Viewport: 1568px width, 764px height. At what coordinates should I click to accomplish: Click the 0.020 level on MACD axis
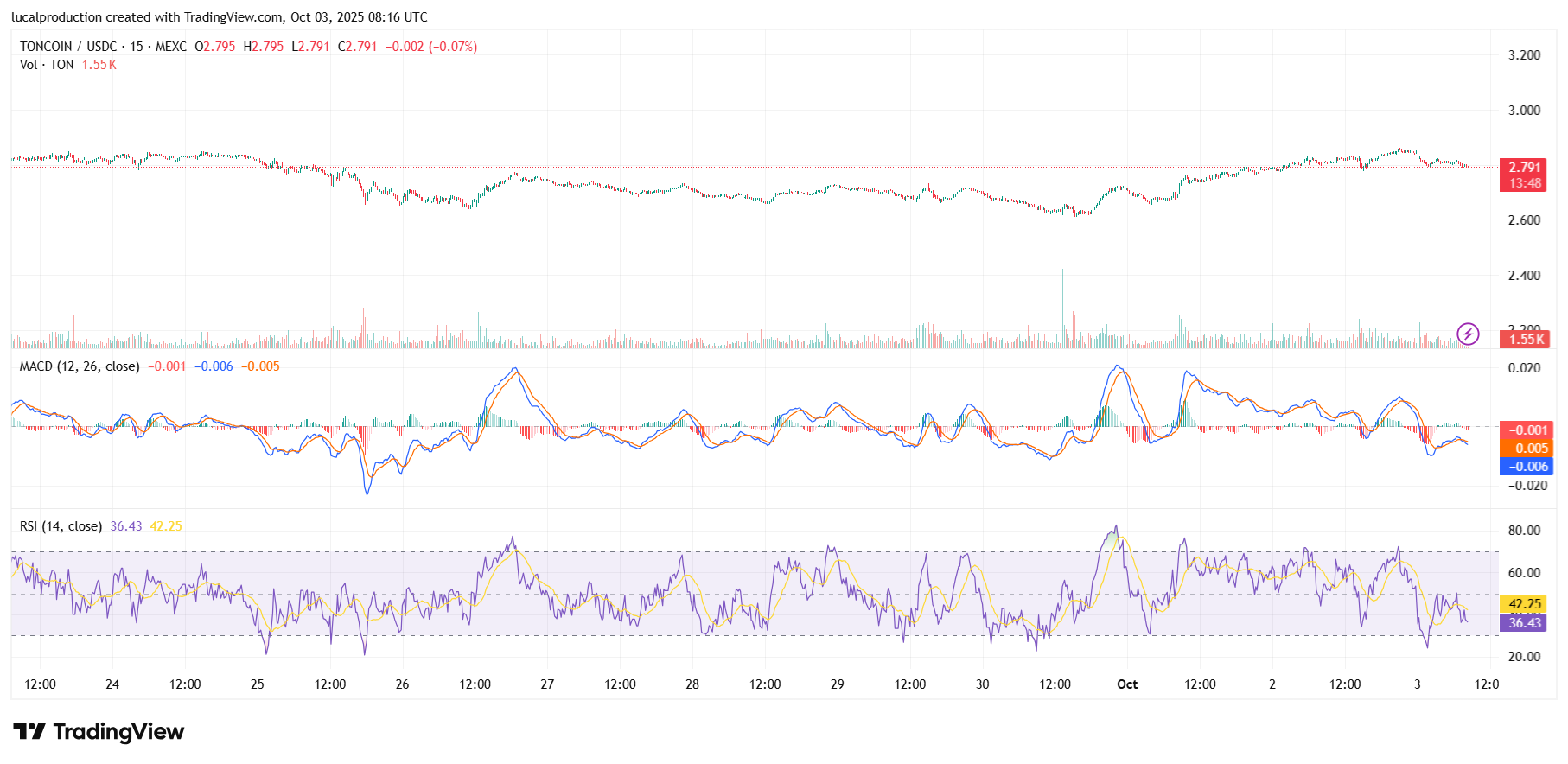tap(1524, 368)
